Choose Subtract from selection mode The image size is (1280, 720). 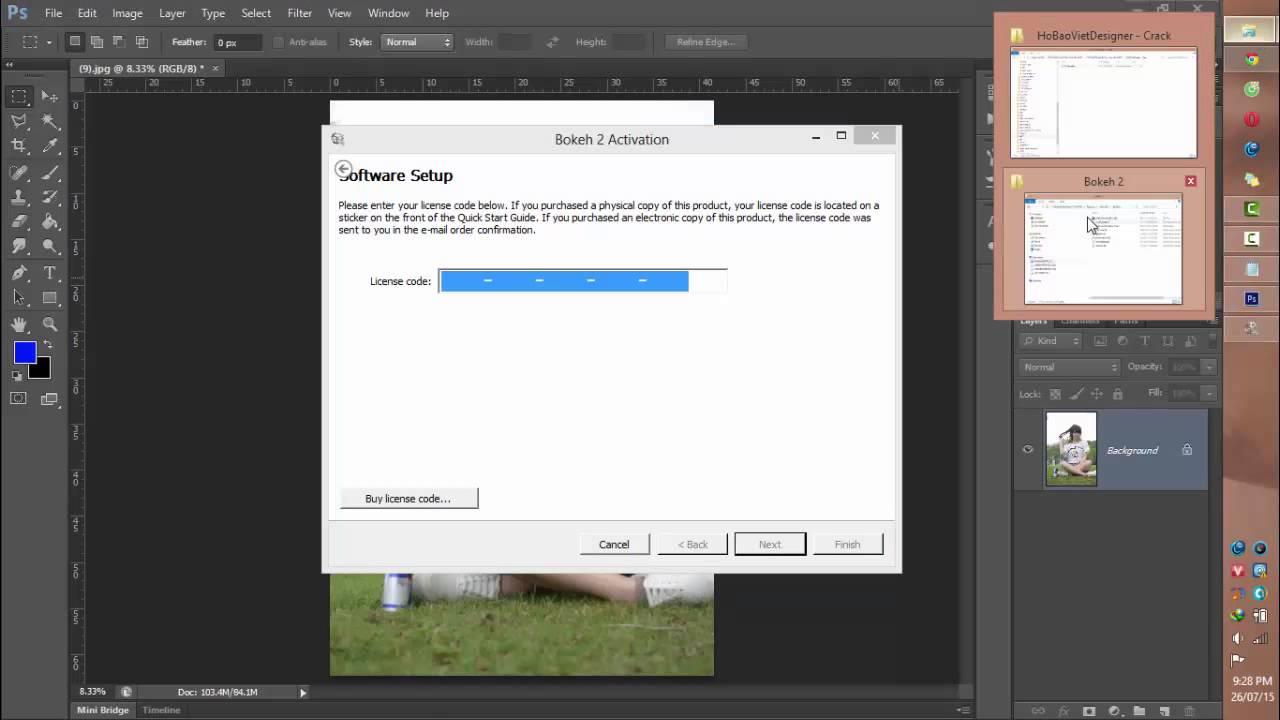point(119,42)
